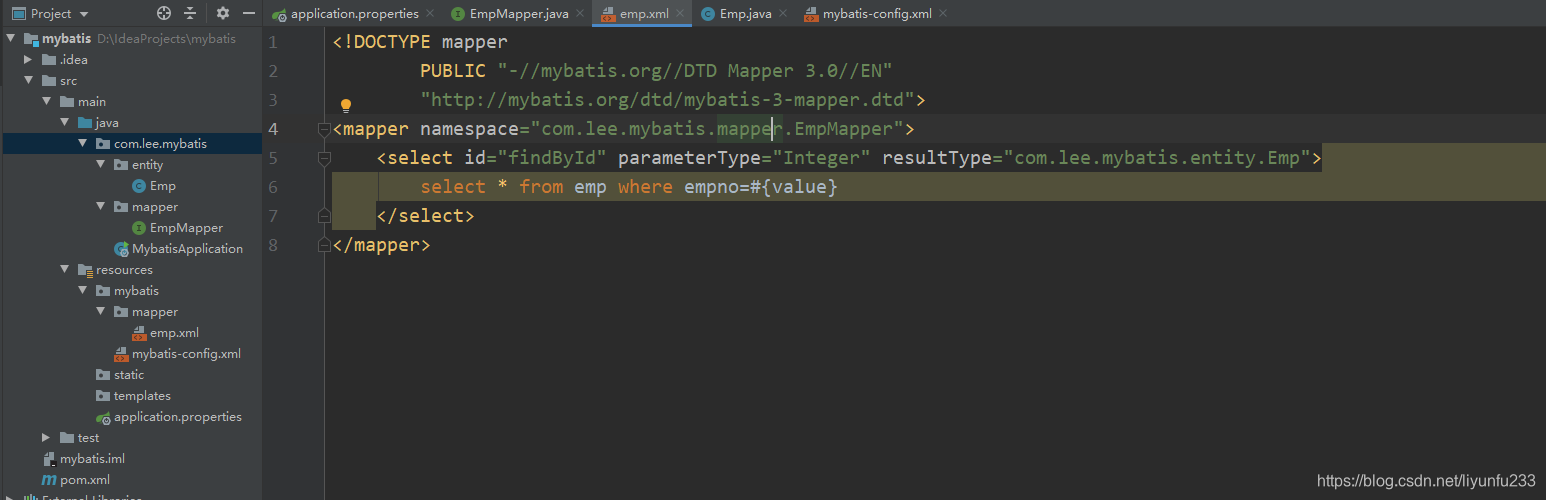
Task: Close the emp.xml tab
Action: point(680,14)
